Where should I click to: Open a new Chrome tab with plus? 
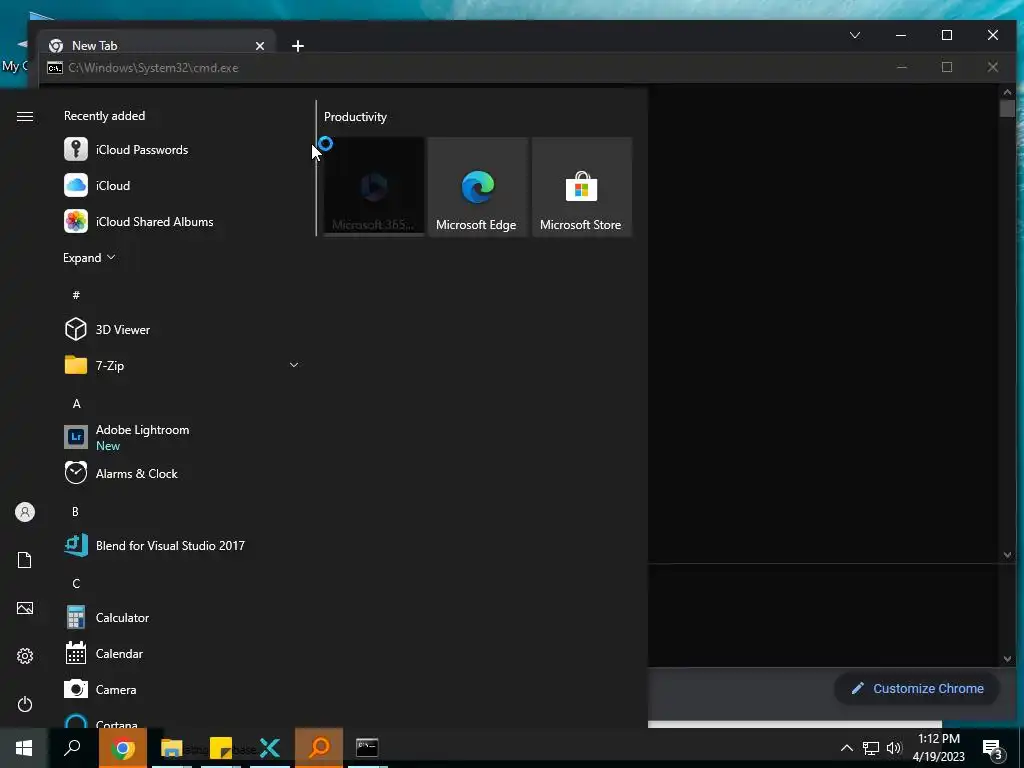[x=298, y=46]
